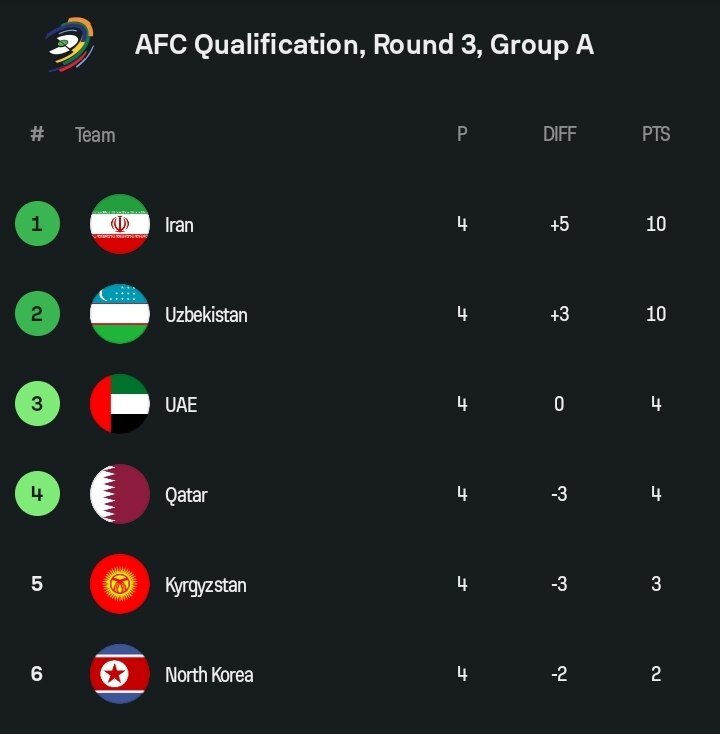Click the AFC Qualification tournament logo

coord(70,45)
